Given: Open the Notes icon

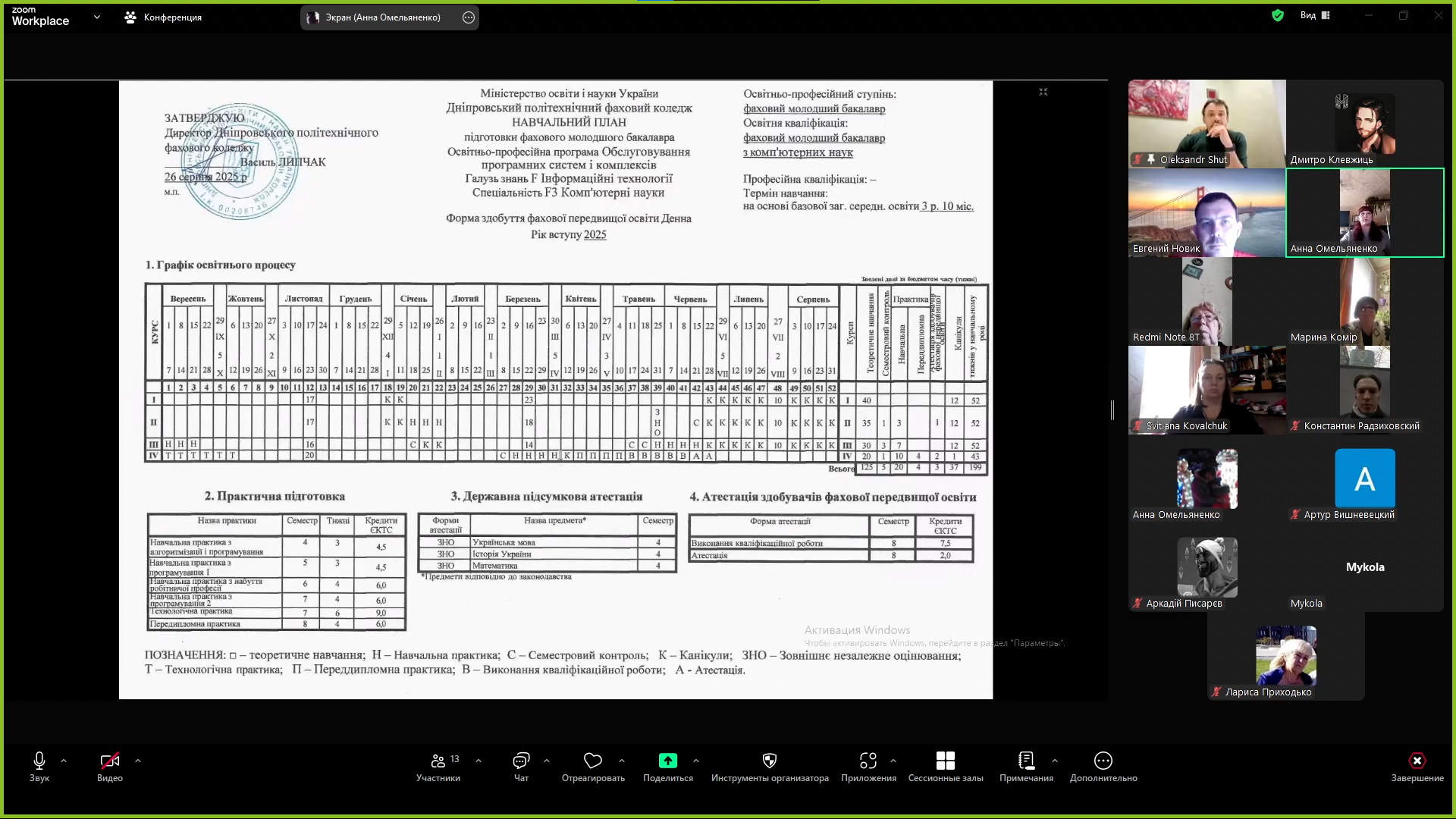Looking at the screenshot, I should click(1026, 761).
